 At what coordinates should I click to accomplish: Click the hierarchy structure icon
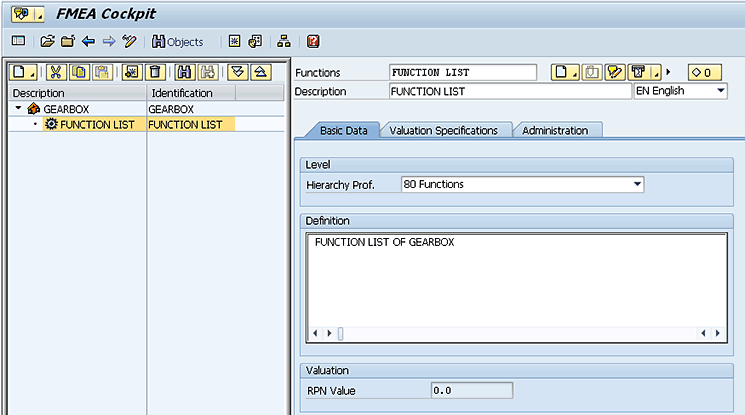point(284,42)
